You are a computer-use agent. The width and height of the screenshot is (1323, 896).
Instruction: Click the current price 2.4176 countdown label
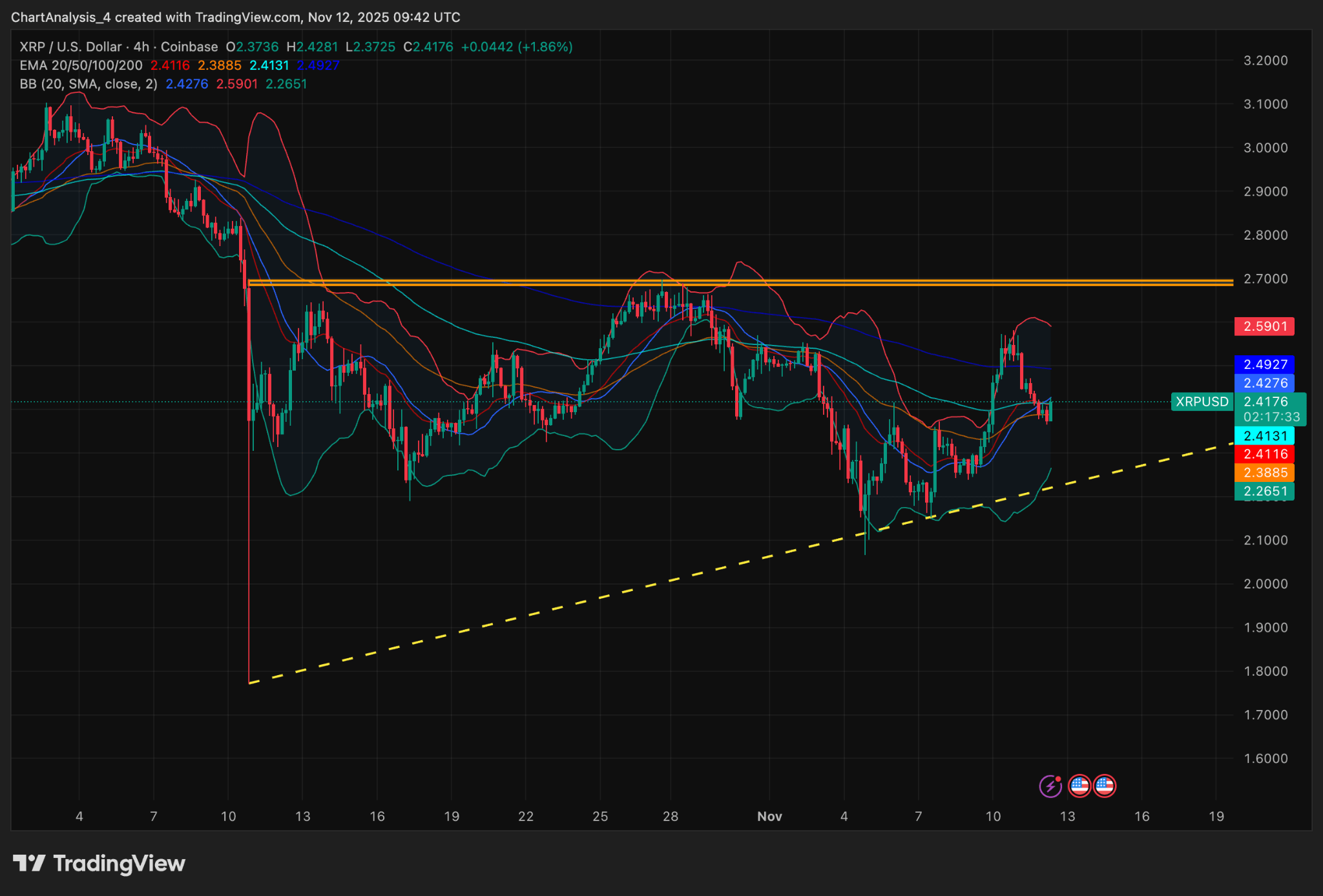click(1270, 410)
